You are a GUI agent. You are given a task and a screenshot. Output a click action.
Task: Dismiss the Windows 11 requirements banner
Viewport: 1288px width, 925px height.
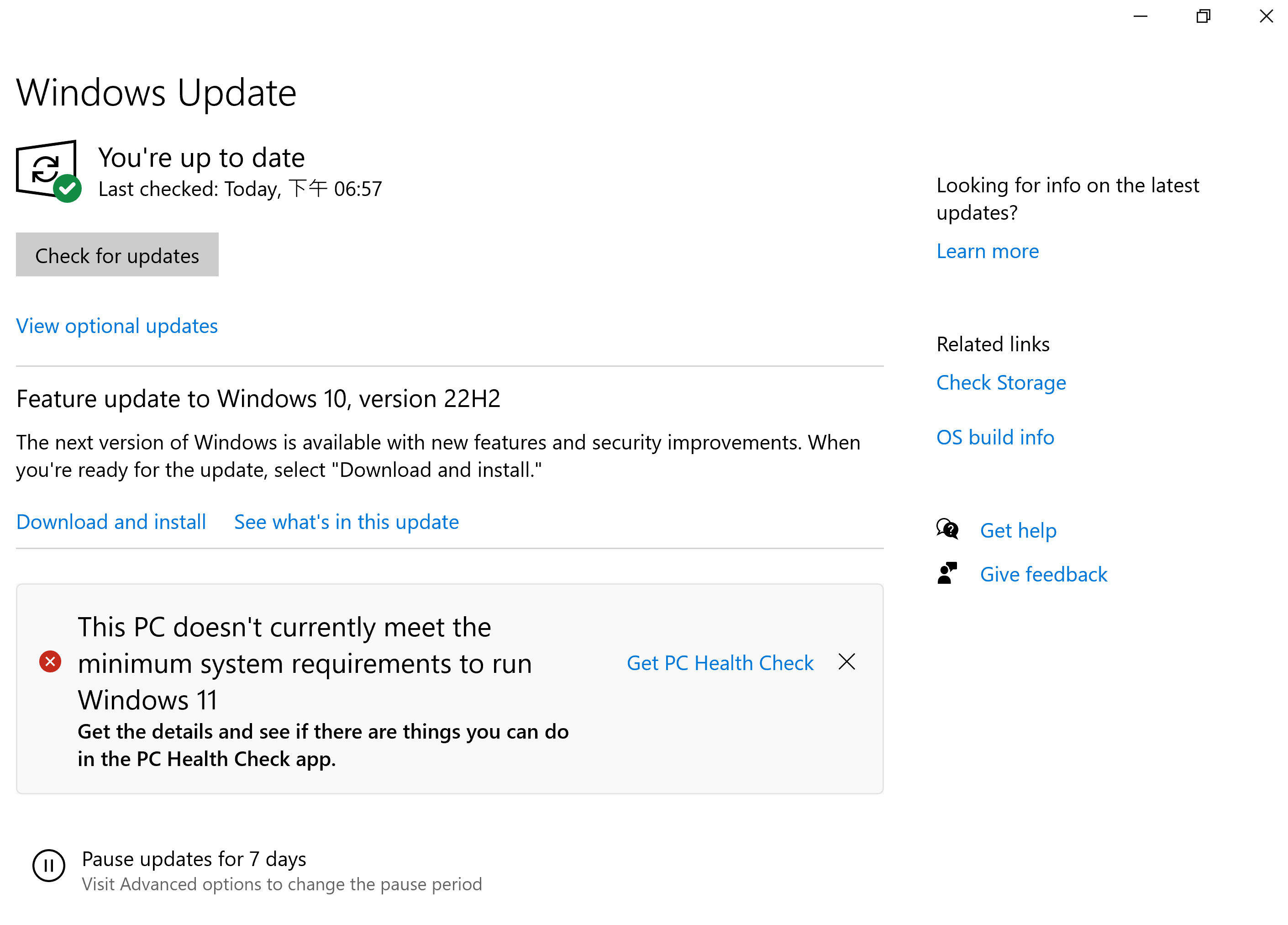point(846,661)
